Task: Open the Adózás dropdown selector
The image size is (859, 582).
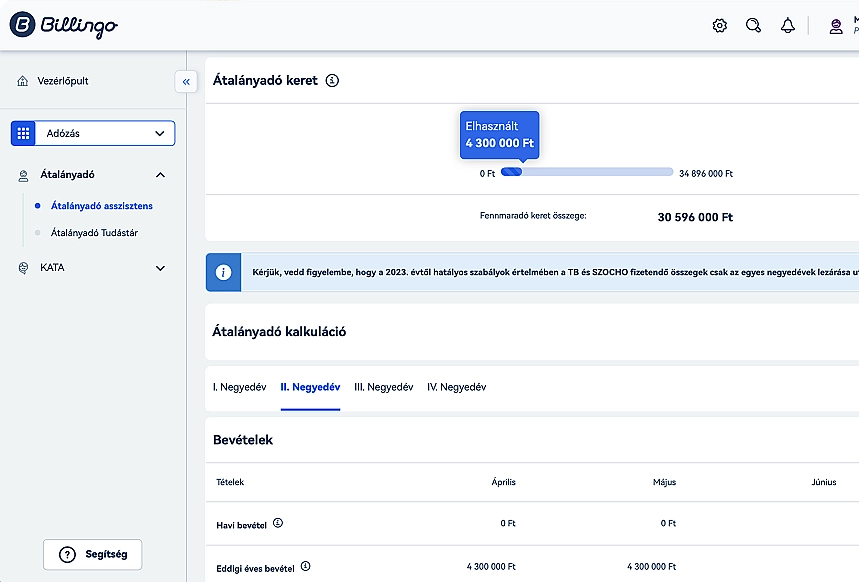Action: click(105, 133)
